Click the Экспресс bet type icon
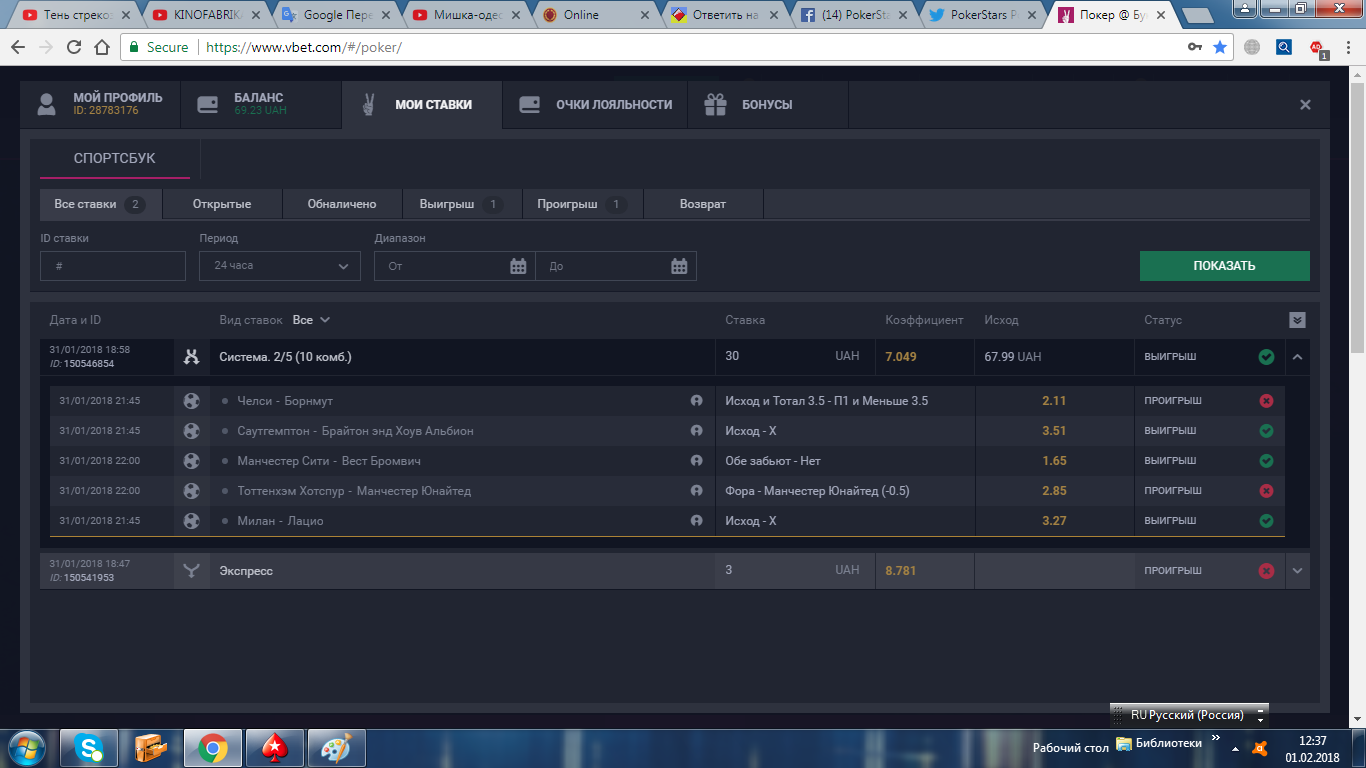The height and width of the screenshot is (768, 1366). click(x=192, y=571)
